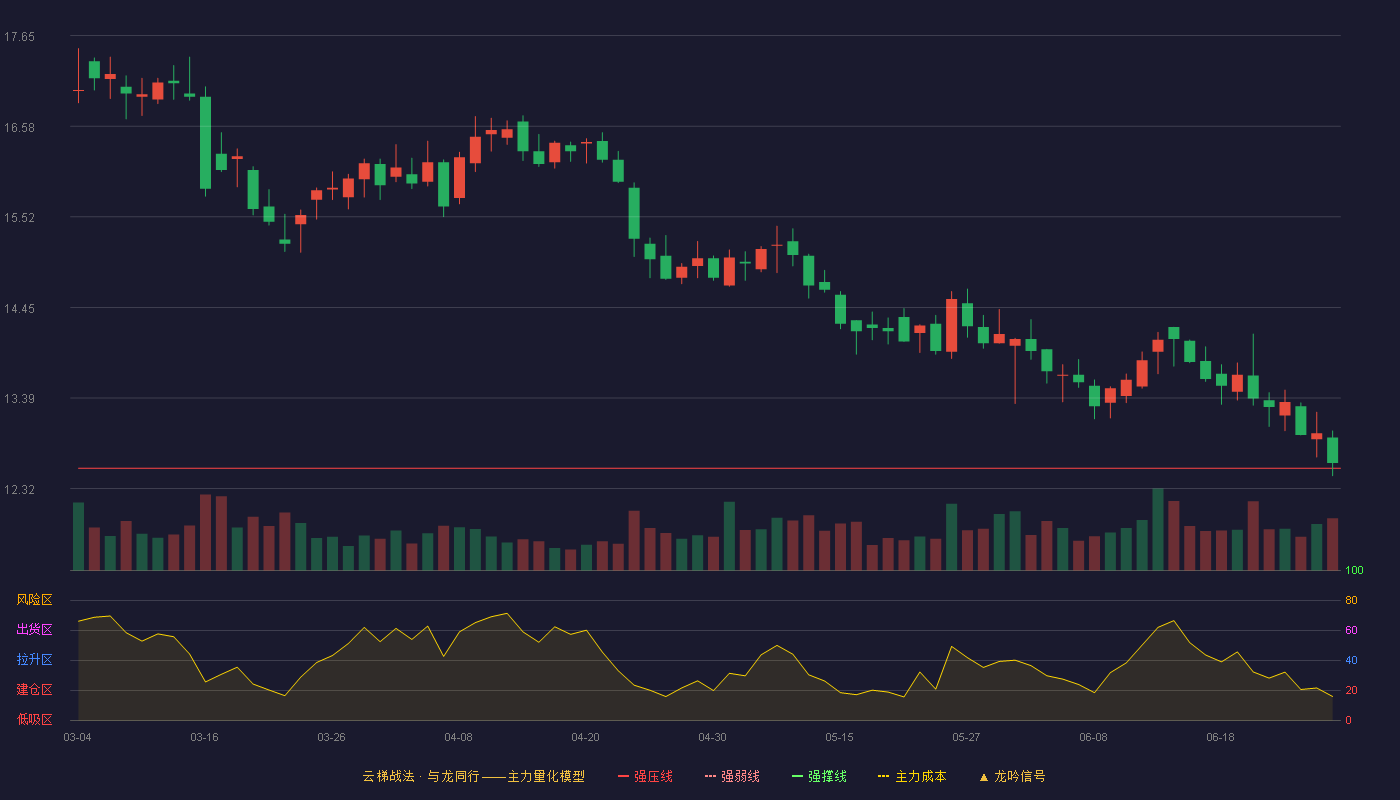
Task: Click the 16.58 price axis label
Action: point(19,127)
